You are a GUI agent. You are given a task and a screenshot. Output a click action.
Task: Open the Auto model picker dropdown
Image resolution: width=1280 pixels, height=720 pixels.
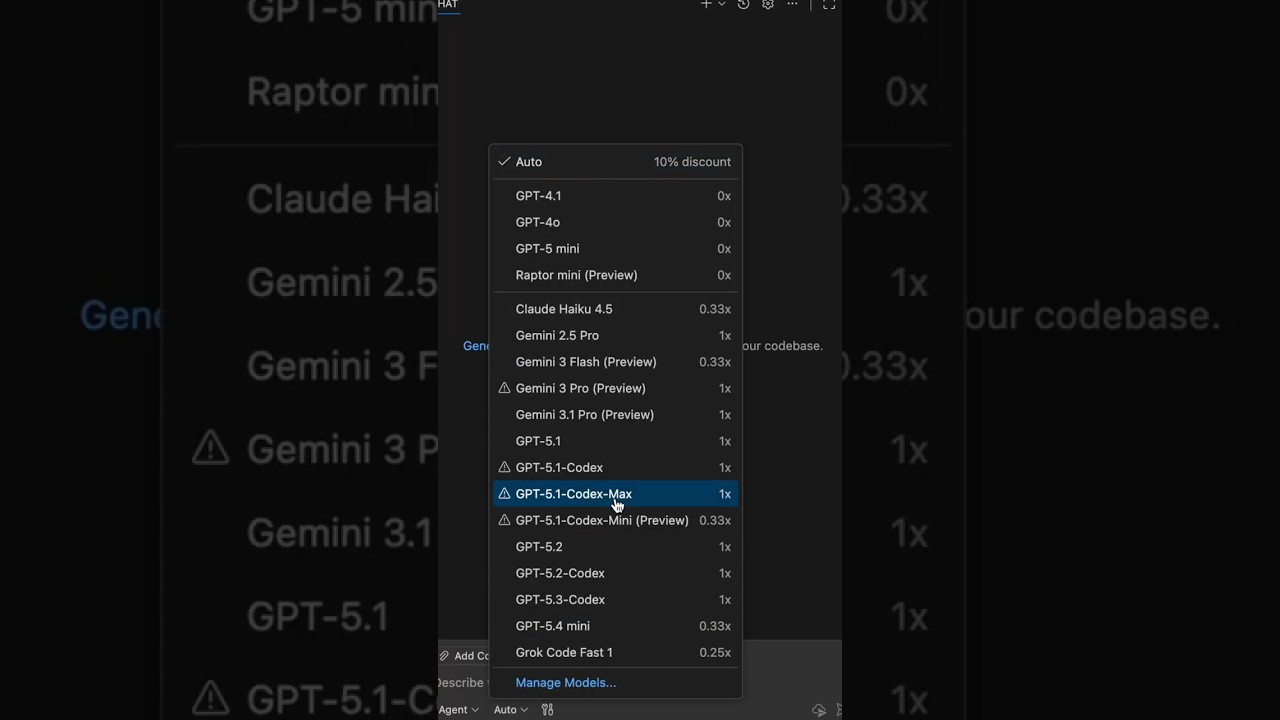coord(511,710)
